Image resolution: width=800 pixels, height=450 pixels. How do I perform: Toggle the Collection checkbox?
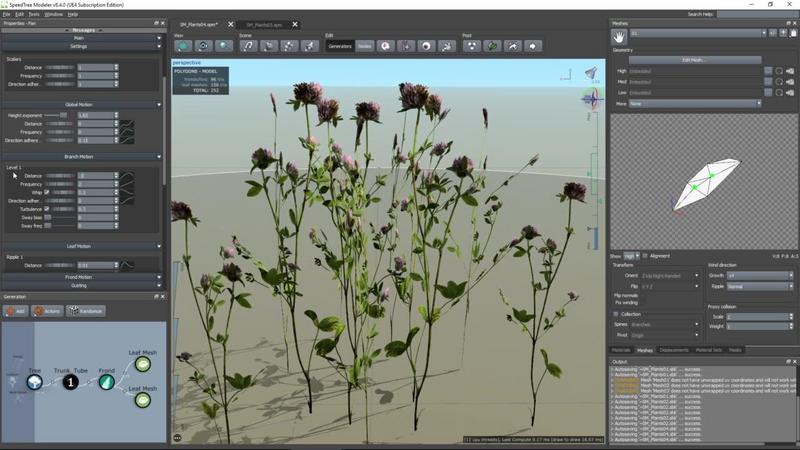(616, 314)
